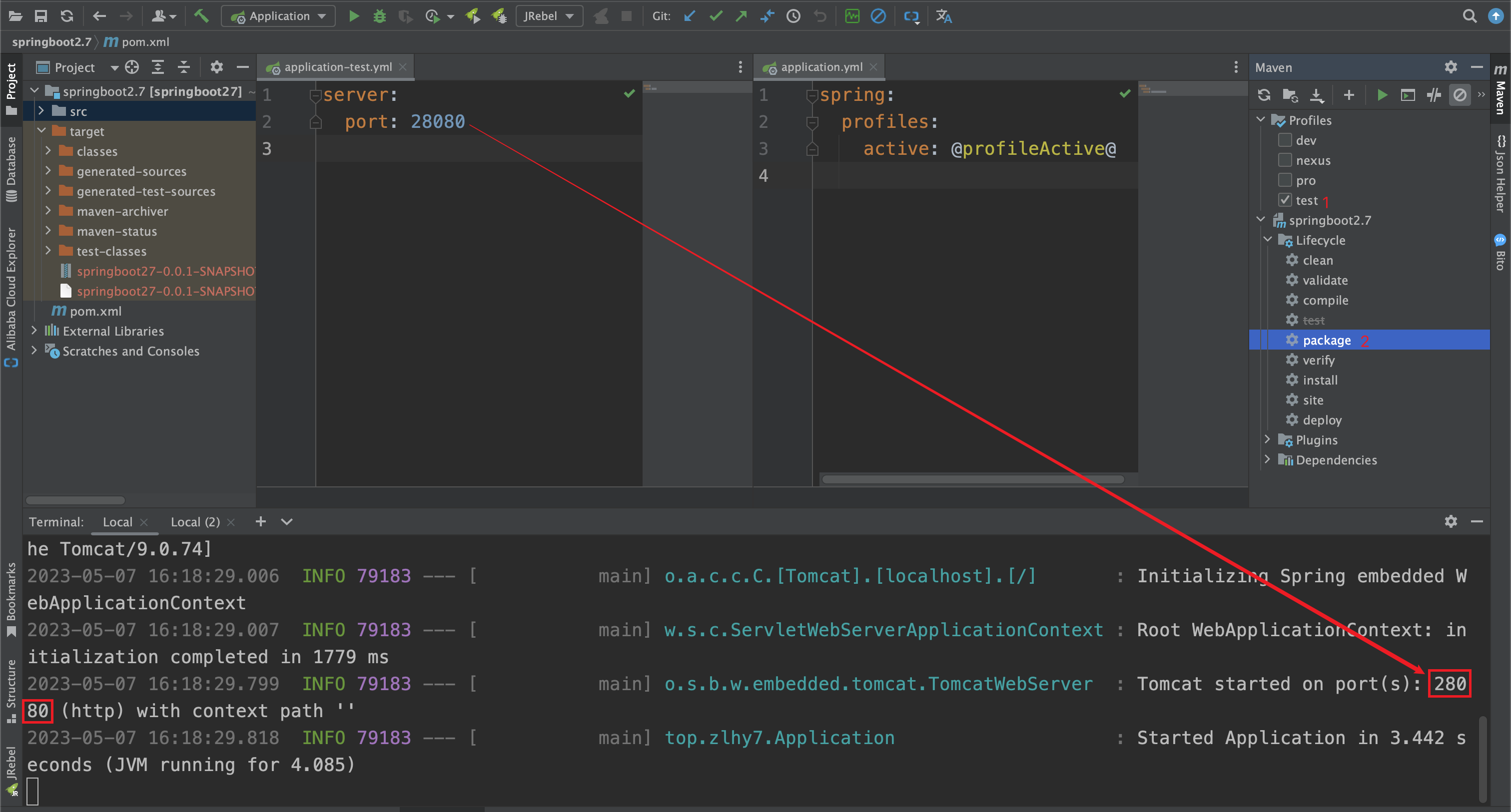Click the search magnifier icon
This screenshot has width=1511, height=812.
(1469, 16)
